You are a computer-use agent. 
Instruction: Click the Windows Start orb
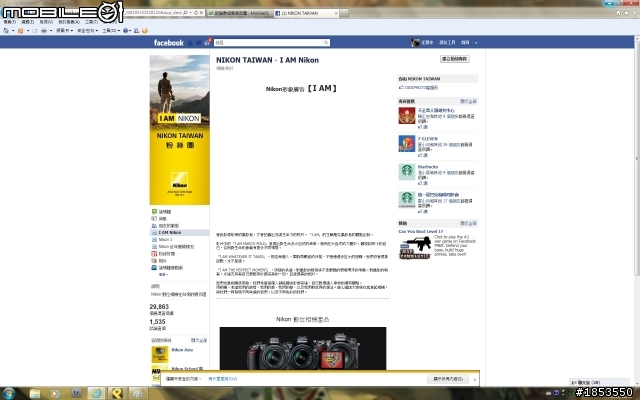9,393
